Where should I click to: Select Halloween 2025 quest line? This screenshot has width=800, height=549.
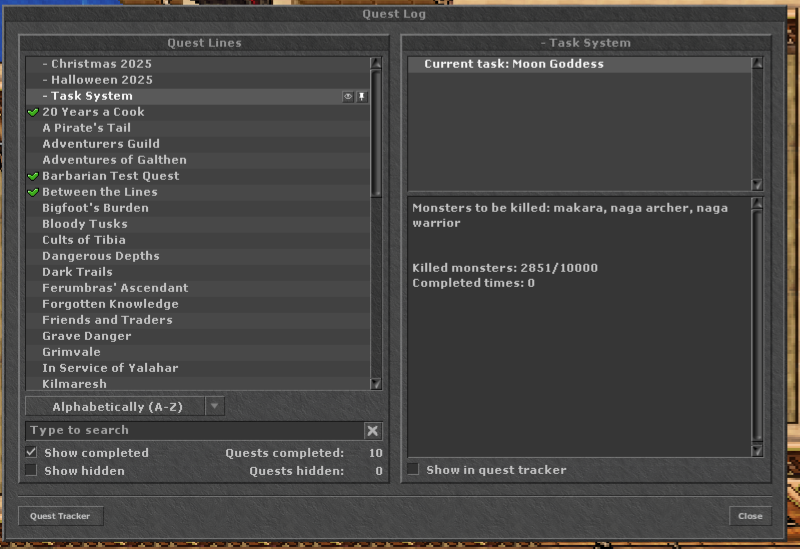coord(198,80)
